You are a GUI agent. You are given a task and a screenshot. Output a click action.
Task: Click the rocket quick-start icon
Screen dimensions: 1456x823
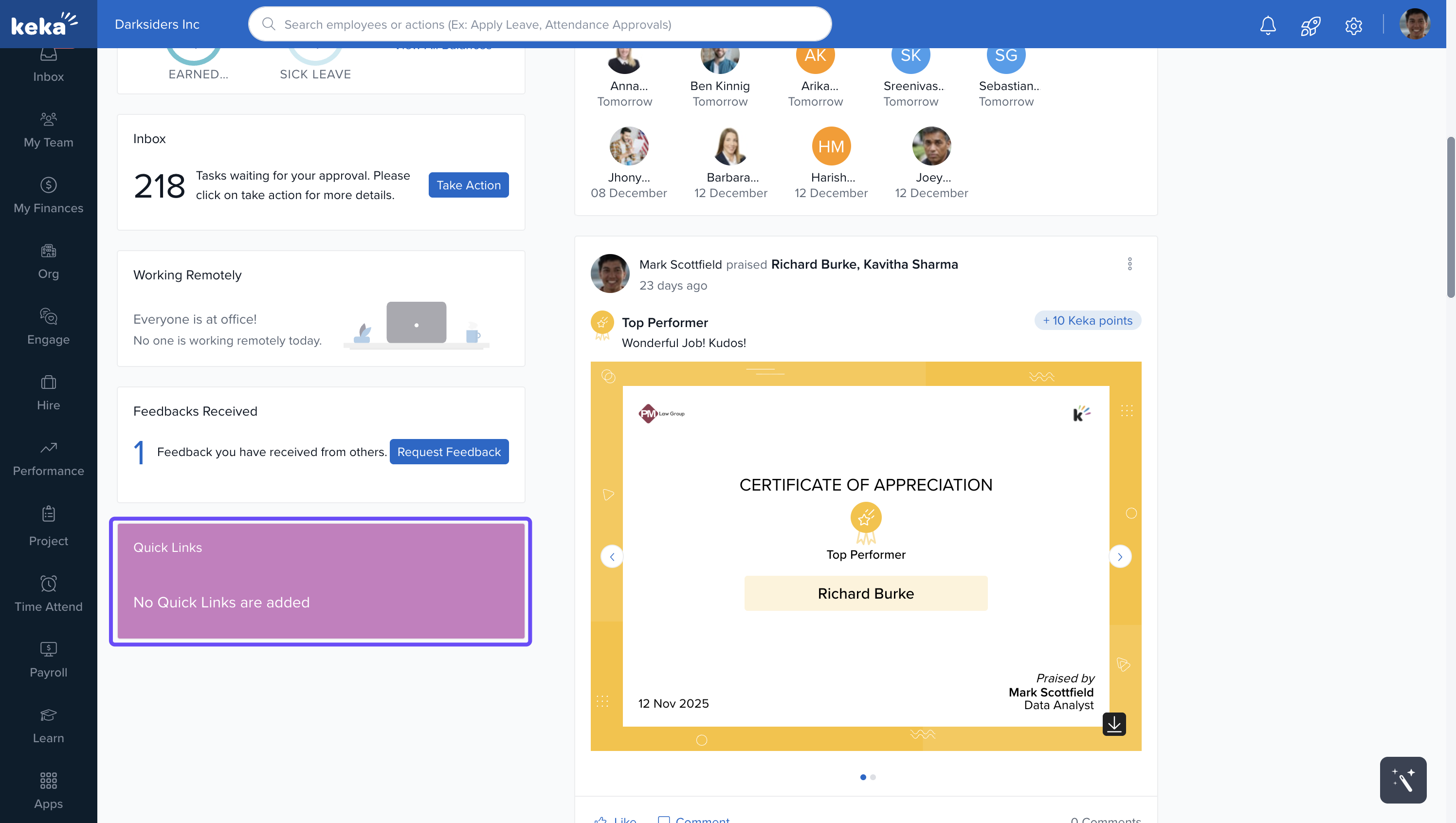click(x=1310, y=25)
